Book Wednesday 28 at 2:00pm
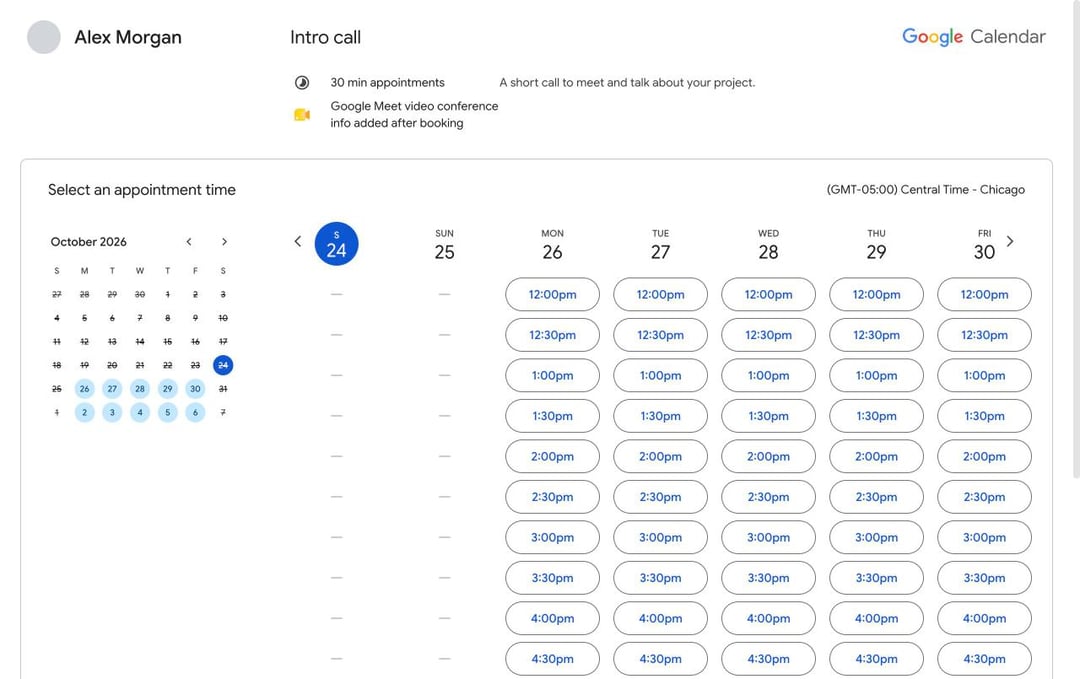The height and width of the screenshot is (679, 1080). click(768, 457)
